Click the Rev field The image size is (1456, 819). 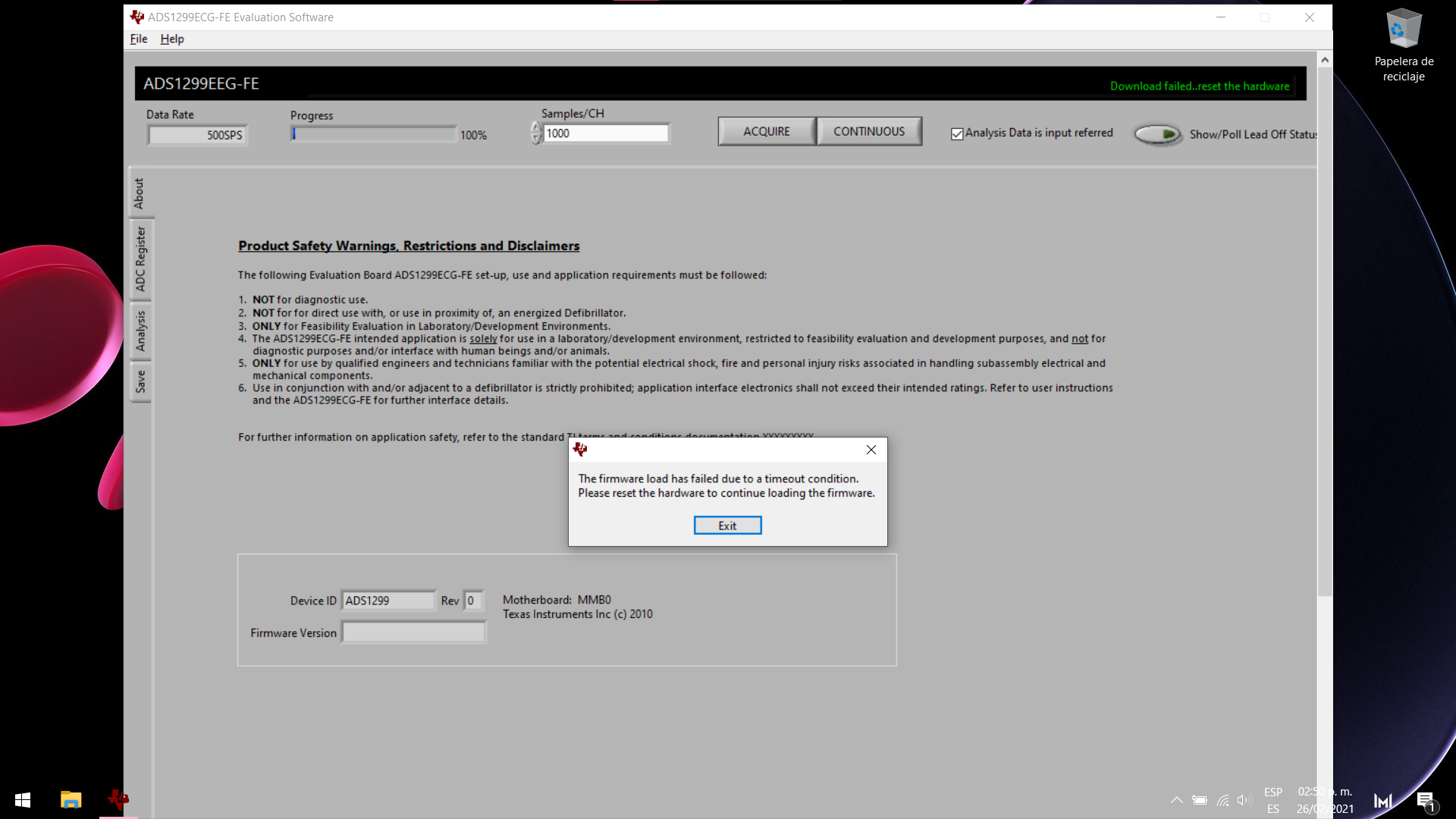pos(472,601)
